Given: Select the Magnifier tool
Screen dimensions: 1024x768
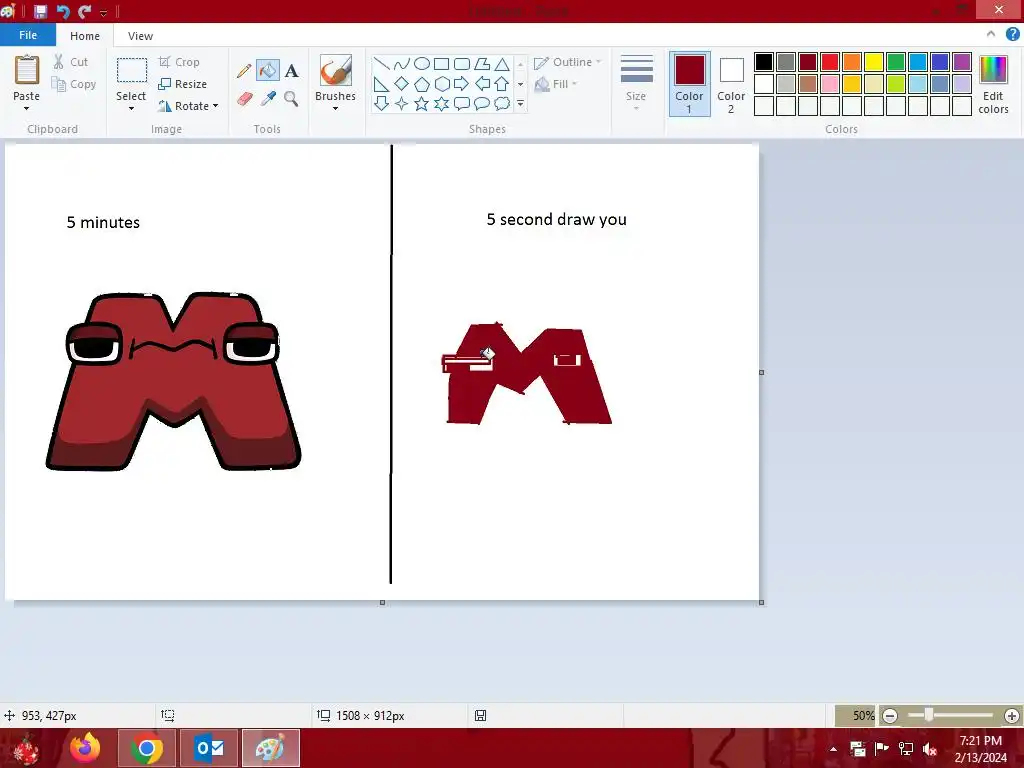Looking at the screenshot, I should coord(291,99).
